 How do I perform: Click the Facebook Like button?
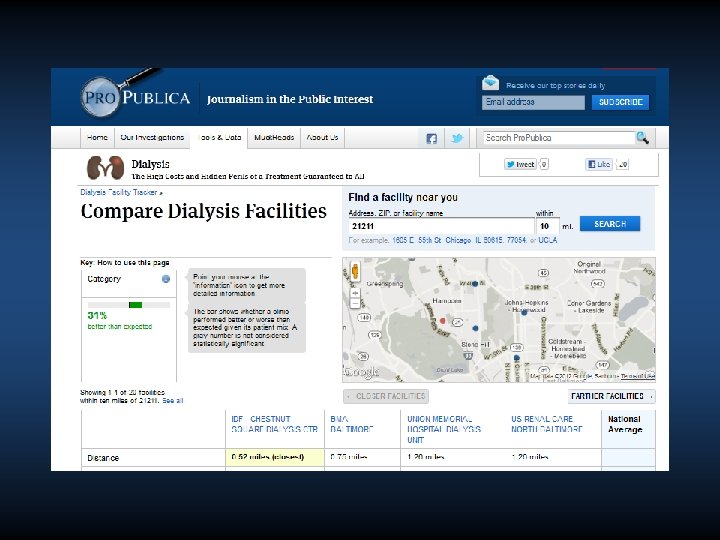599,164
